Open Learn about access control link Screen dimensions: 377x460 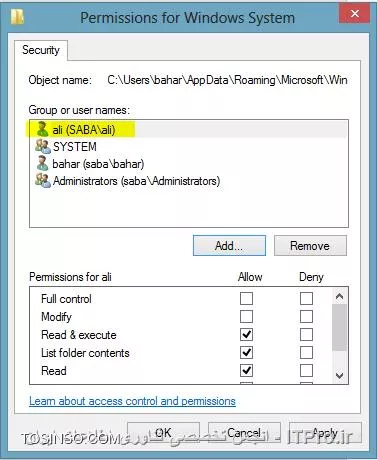click(x=132, y=401)
